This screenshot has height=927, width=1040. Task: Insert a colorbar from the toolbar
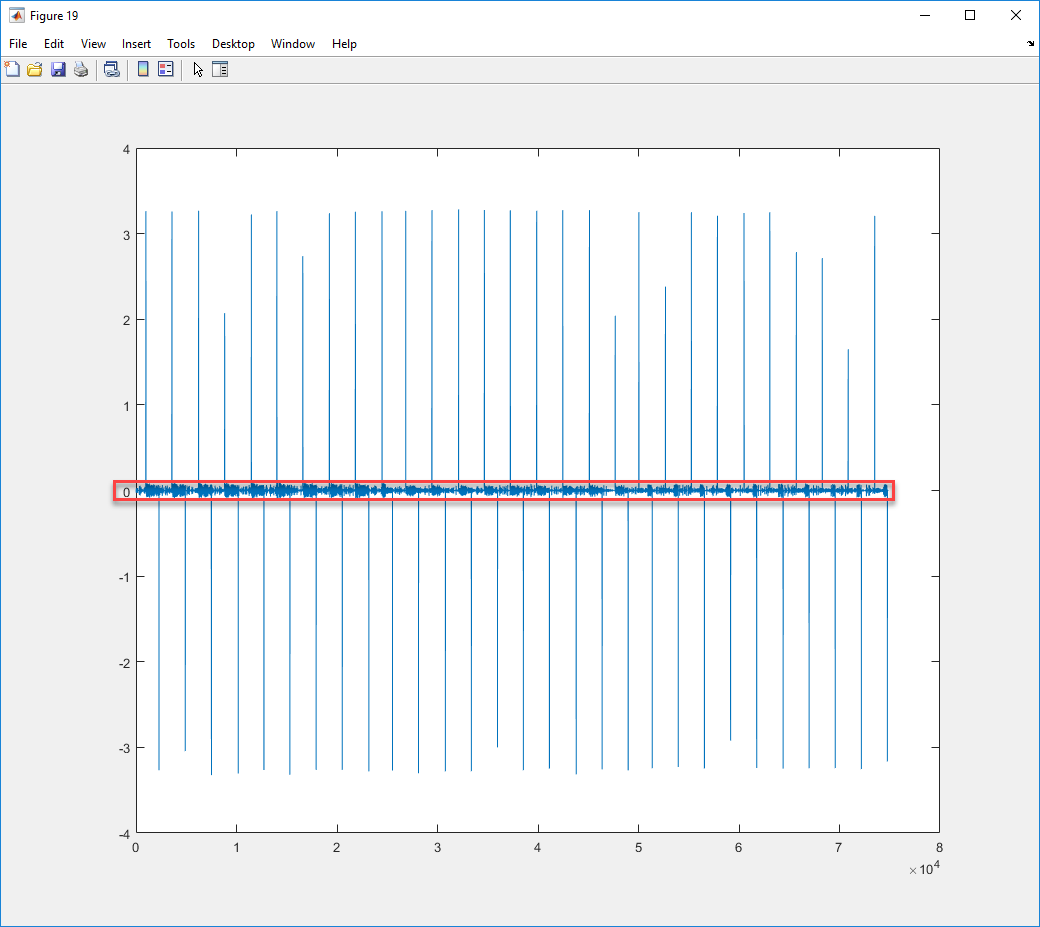[143, 69]
